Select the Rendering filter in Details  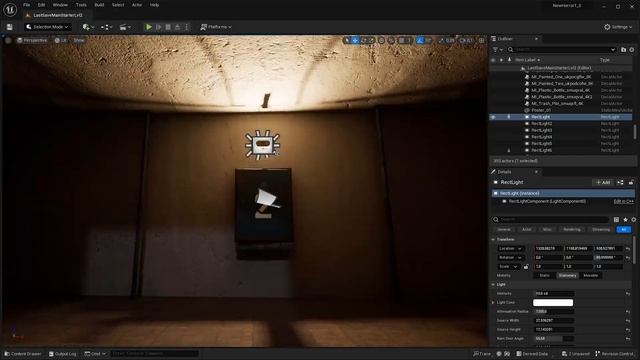572,230
